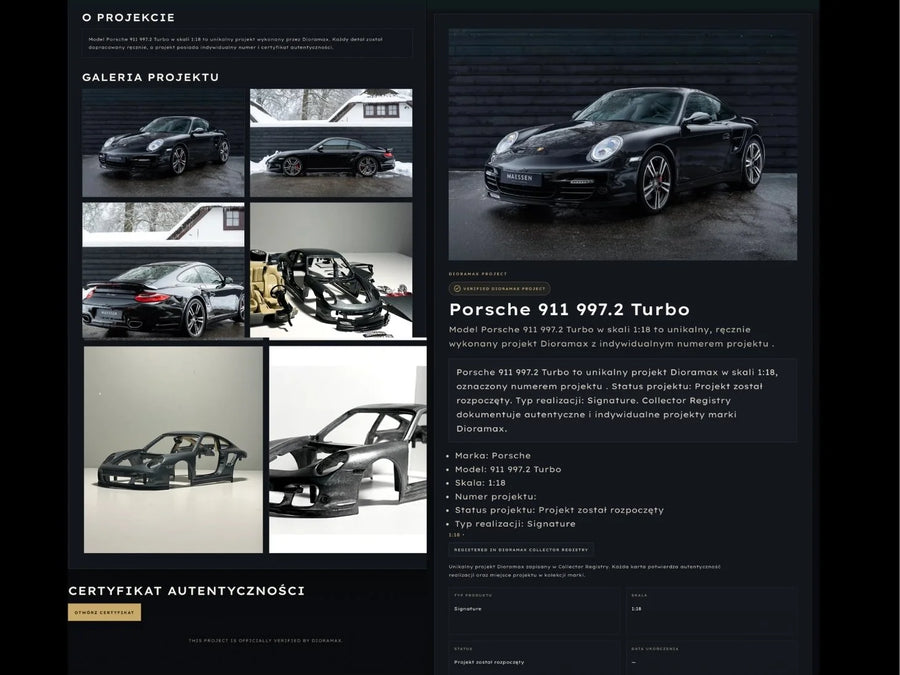Click the large Porsche hero image
The width and height of the screenshot is (900, 675).
(x=623, y=144)
